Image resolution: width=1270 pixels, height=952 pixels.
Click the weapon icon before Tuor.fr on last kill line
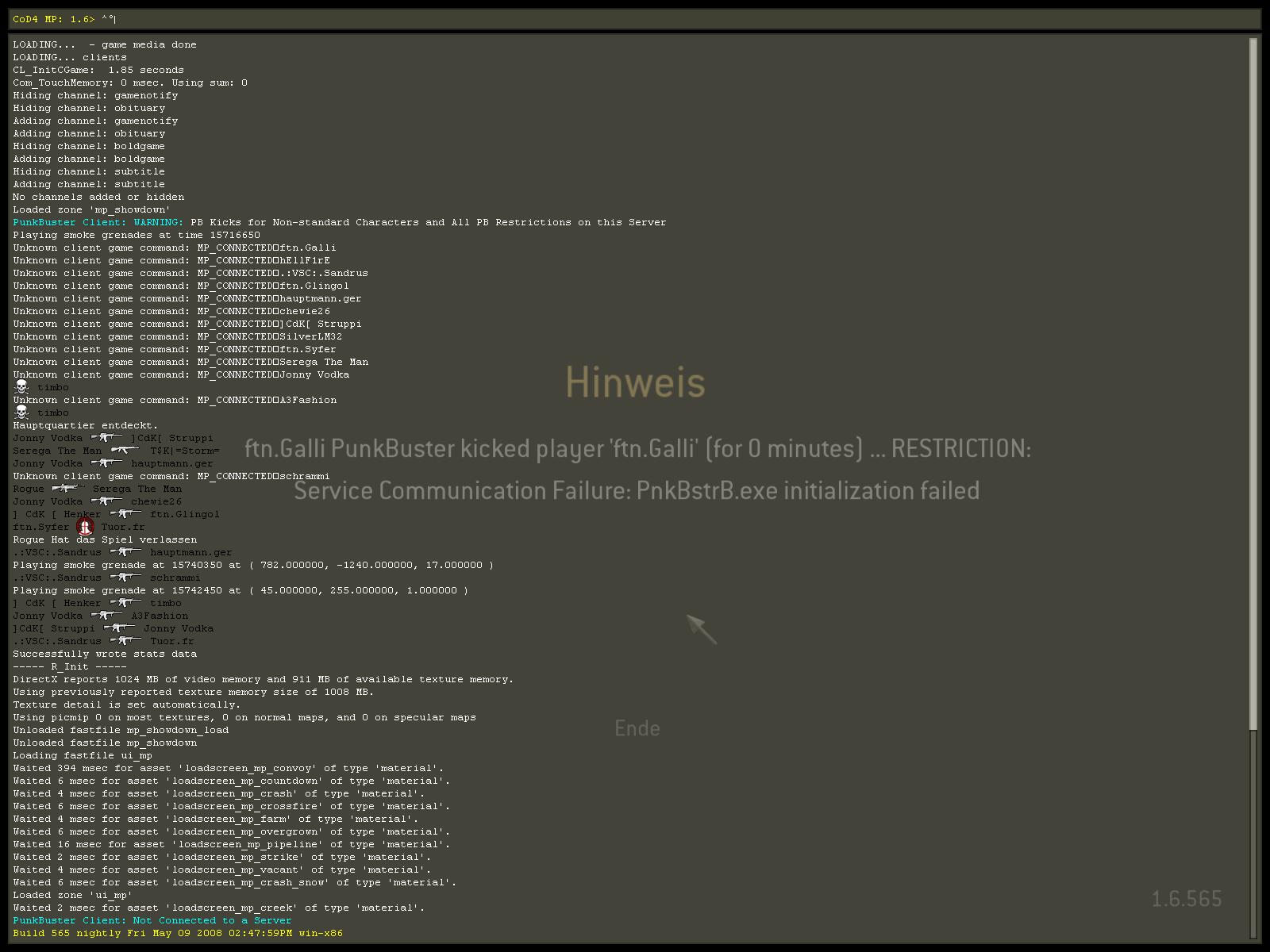[125, 641]
